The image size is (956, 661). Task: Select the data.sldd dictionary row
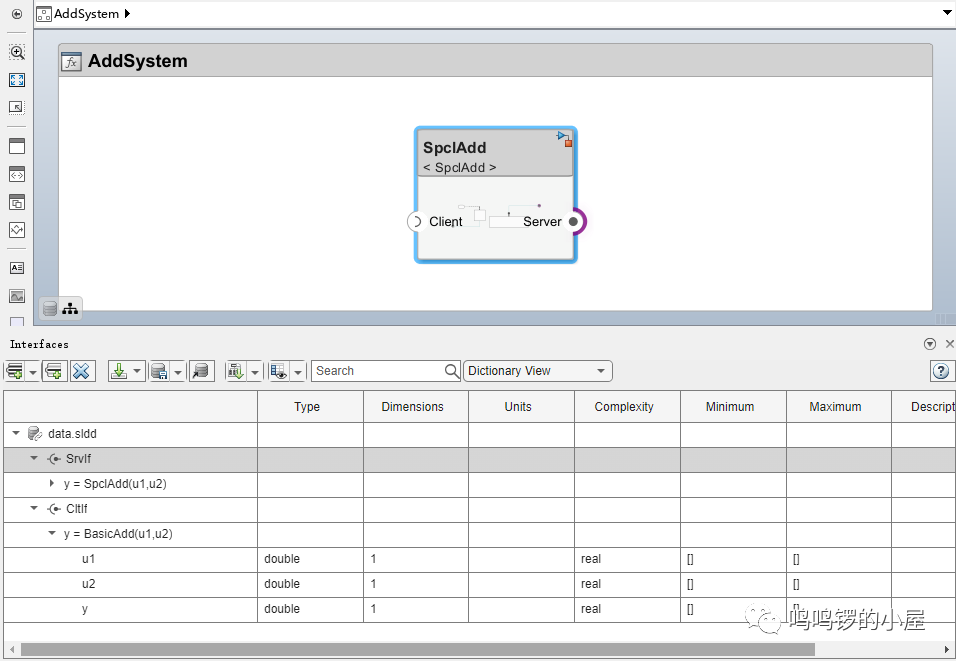(x=479, y=434)
